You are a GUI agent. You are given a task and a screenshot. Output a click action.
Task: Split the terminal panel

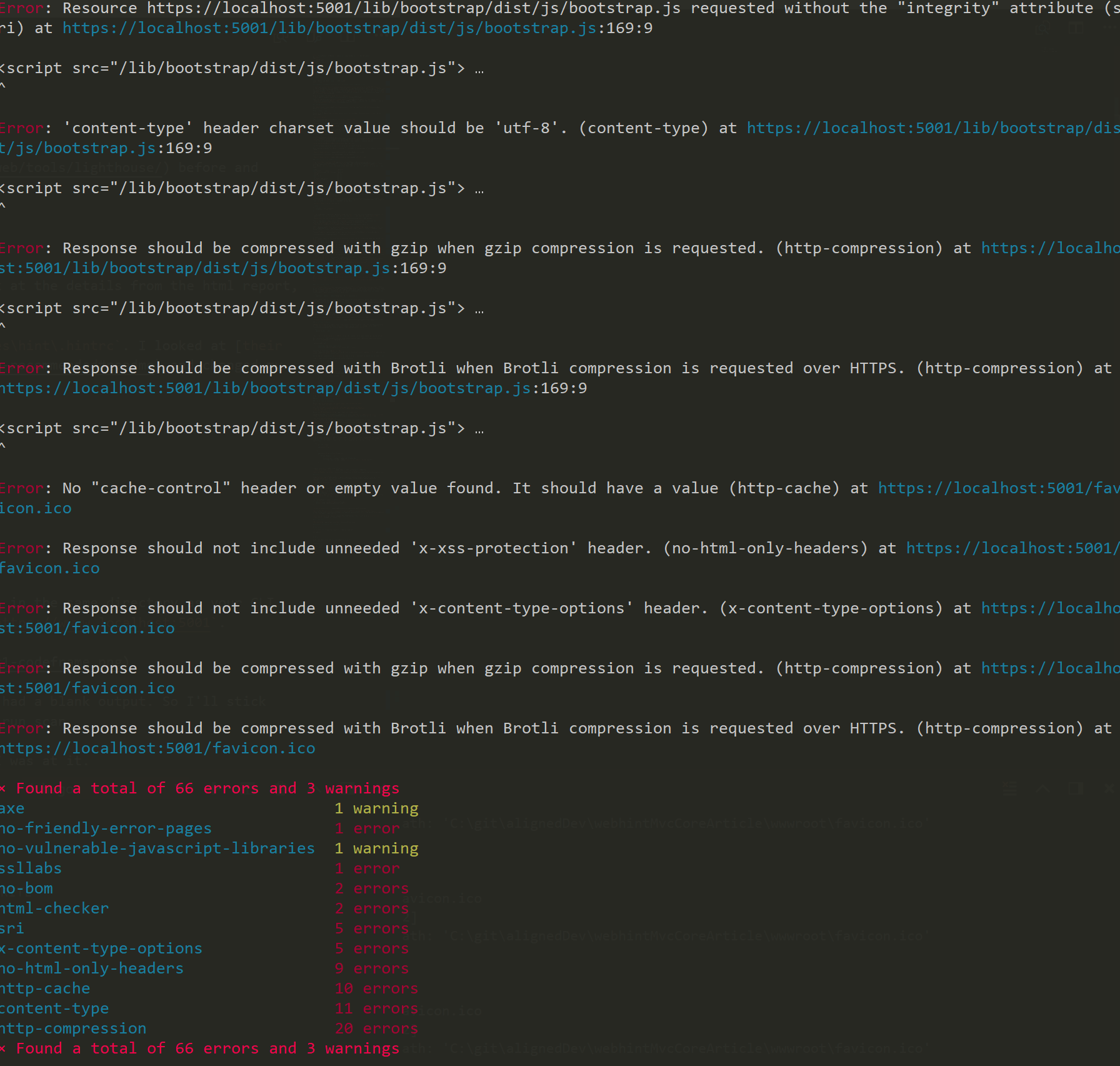tap(1076, 28)
